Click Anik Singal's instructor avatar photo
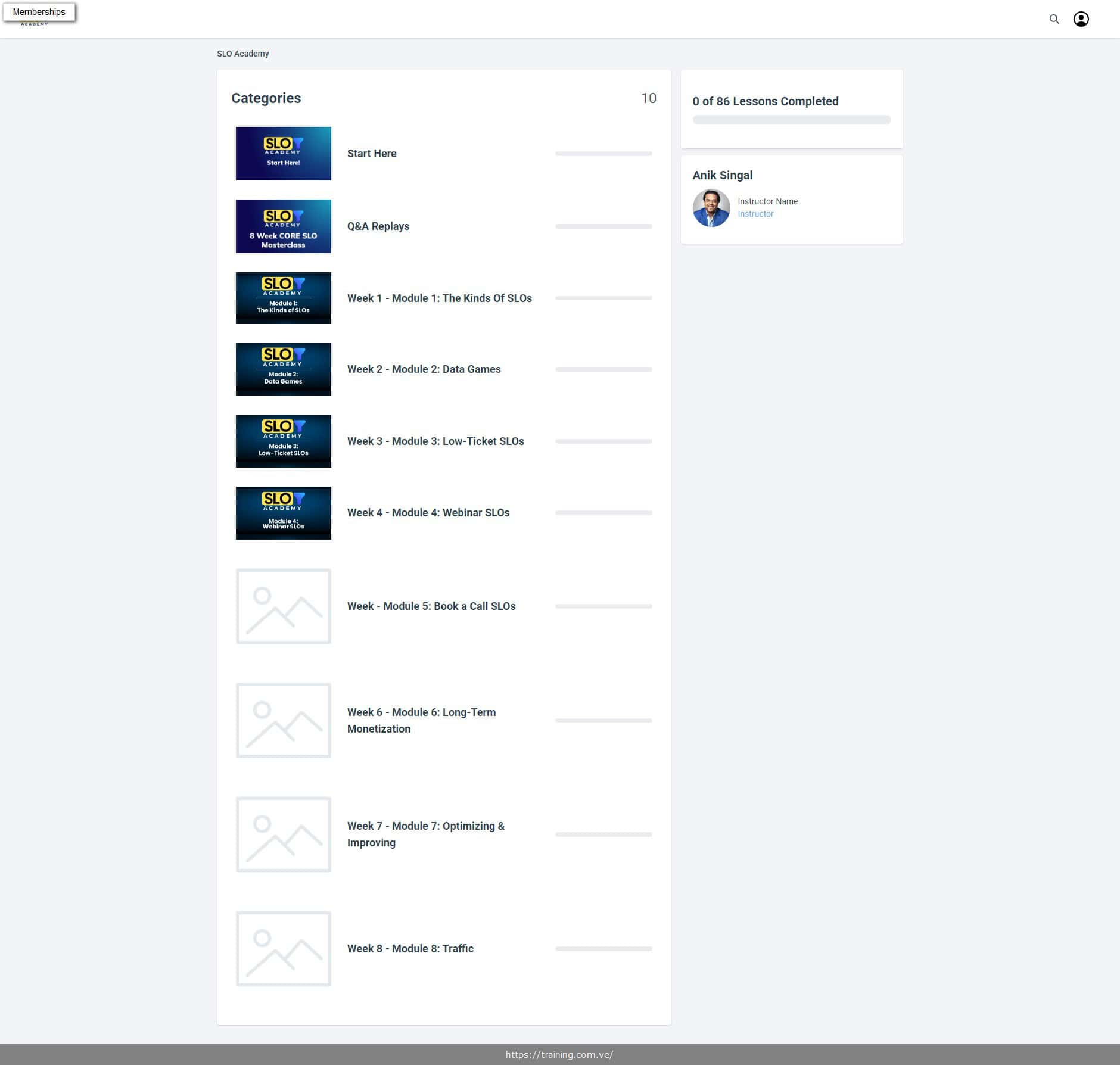The height and width of the screenshot is (1065, 1120). coord(711,208)
